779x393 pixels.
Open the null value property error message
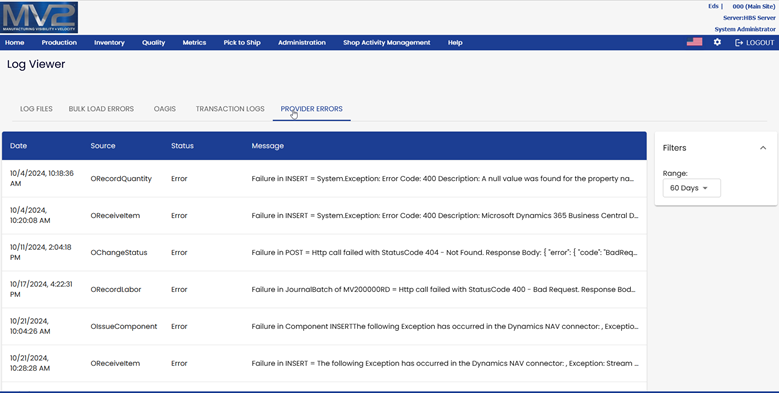click(443, 178)
